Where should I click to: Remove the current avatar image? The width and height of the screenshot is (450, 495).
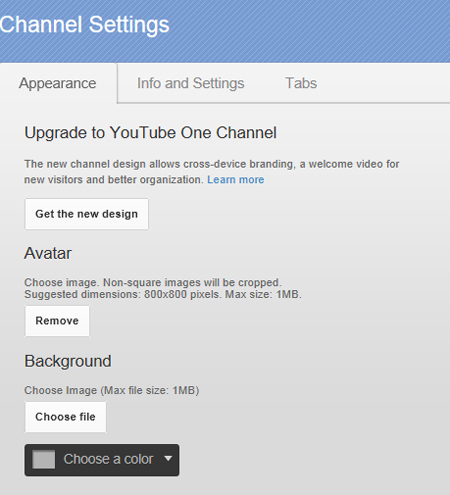click(57, 321)
